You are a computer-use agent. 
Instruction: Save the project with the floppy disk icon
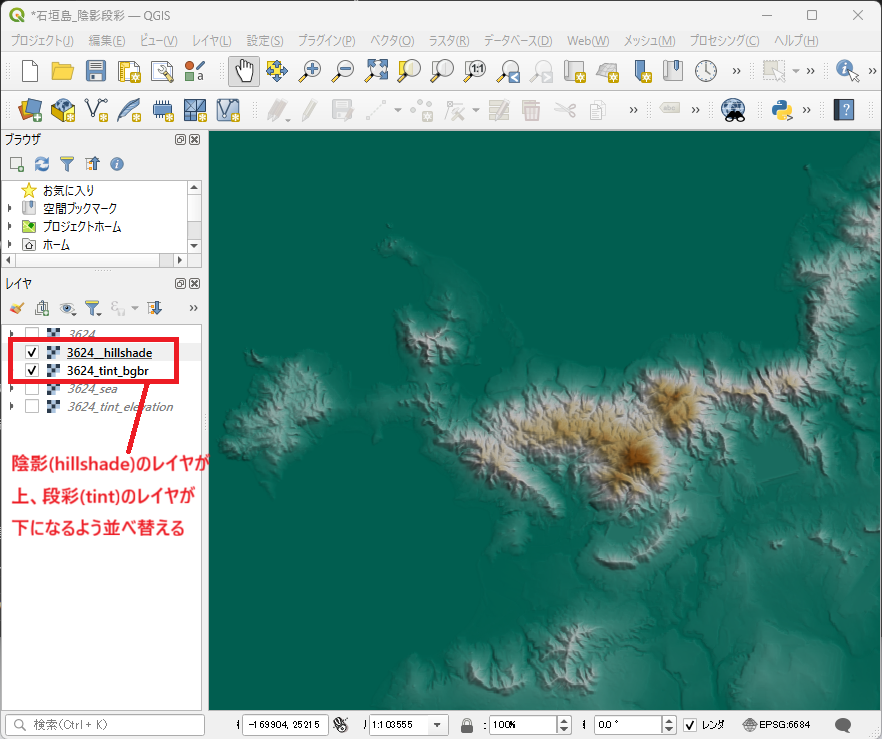click(96, 71)
